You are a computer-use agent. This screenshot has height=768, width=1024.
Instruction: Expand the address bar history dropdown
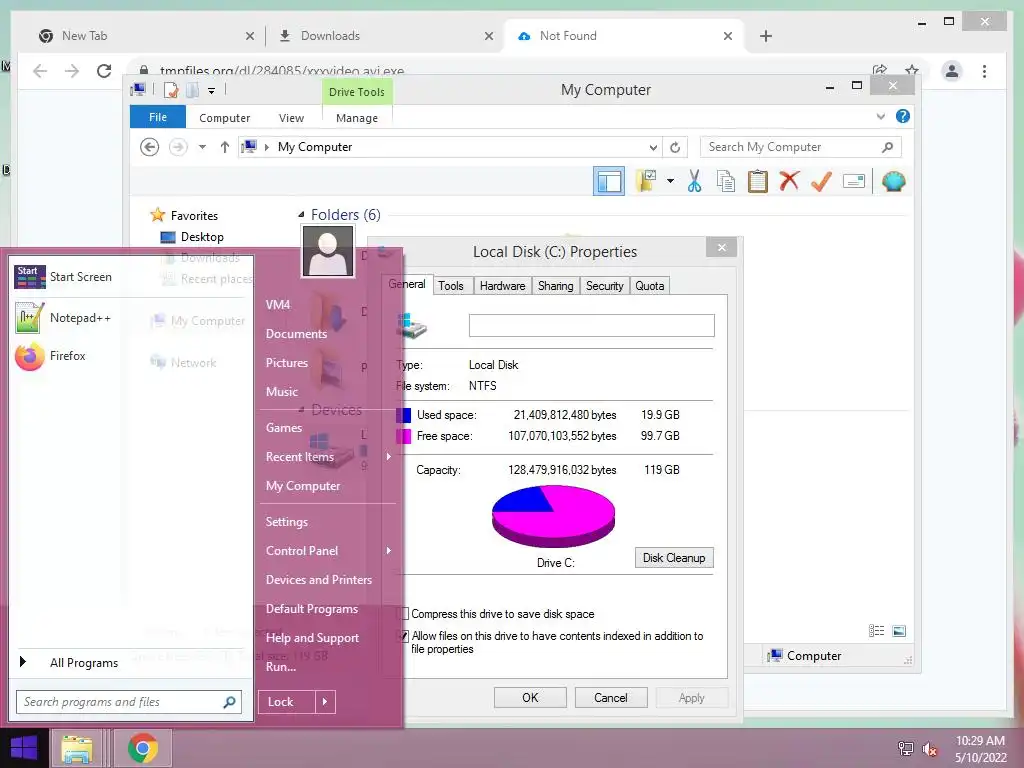(653, 147)
